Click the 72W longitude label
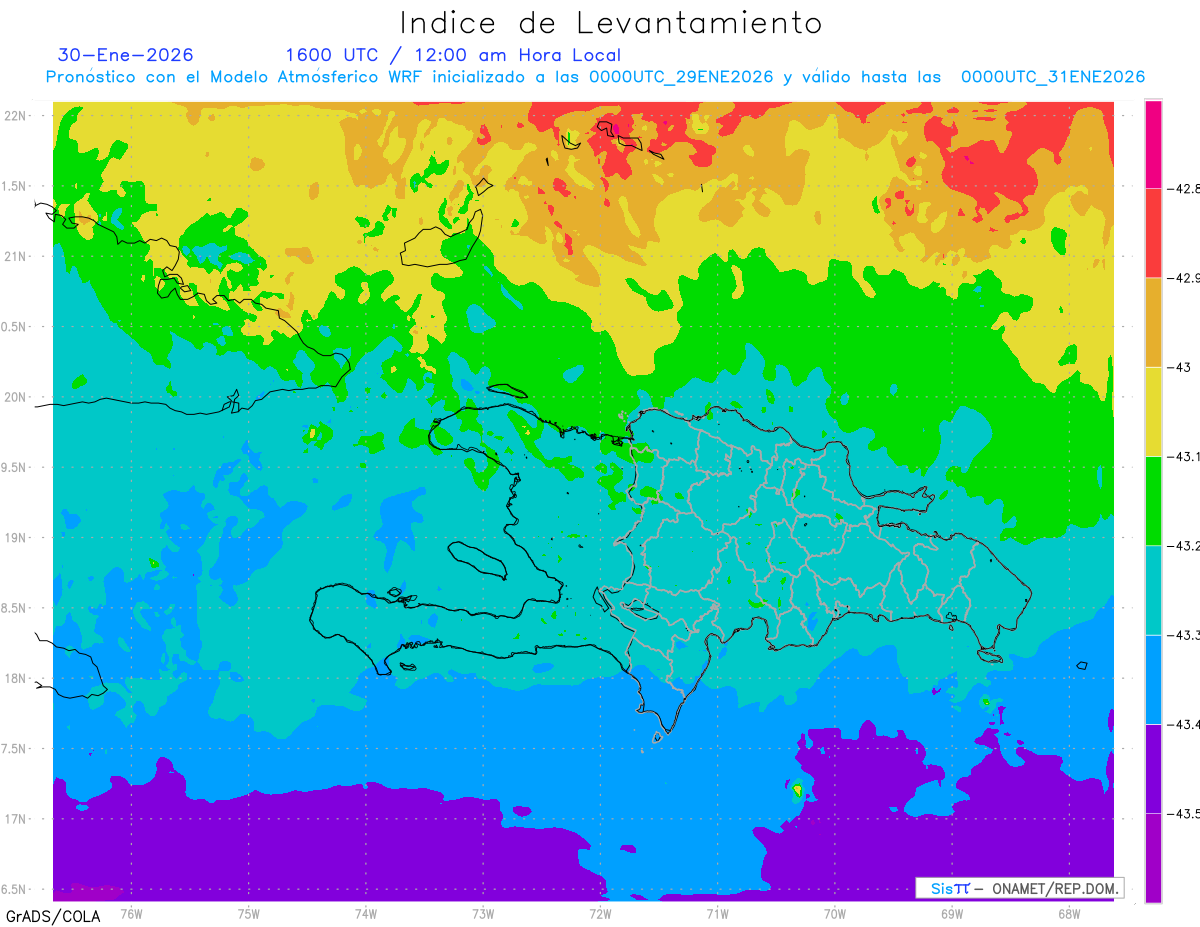Viewport: 1200px width, 927px height. tap(600, 913)
